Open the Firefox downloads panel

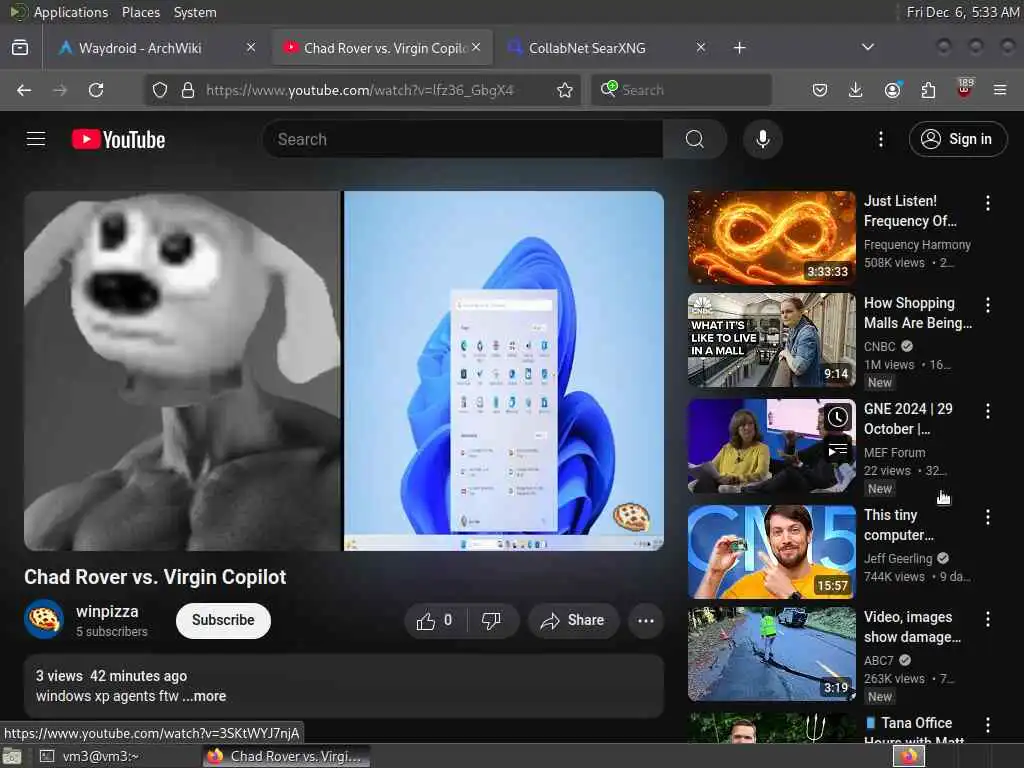click(856, 90)
